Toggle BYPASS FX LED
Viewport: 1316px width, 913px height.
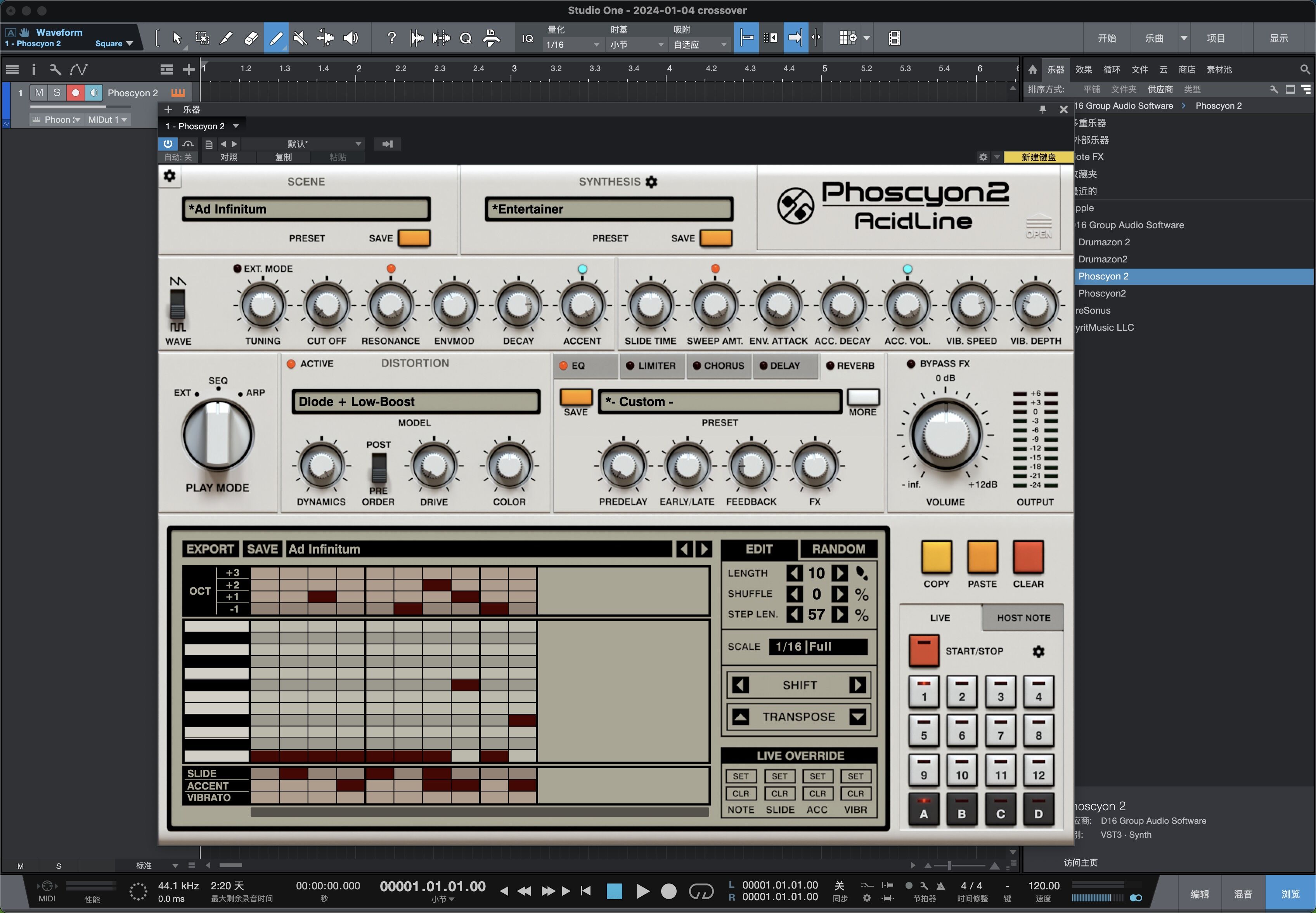click(x=911, y=364)
